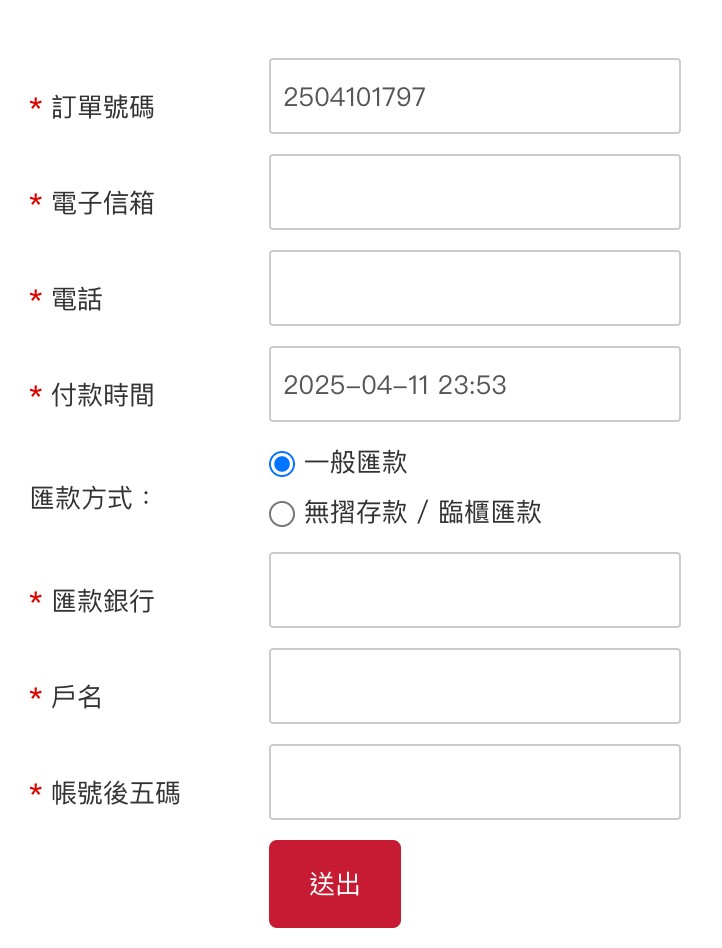Select the 付款時間 date-time field
This screenshot has height=948, width=722.
coord(474,384)
